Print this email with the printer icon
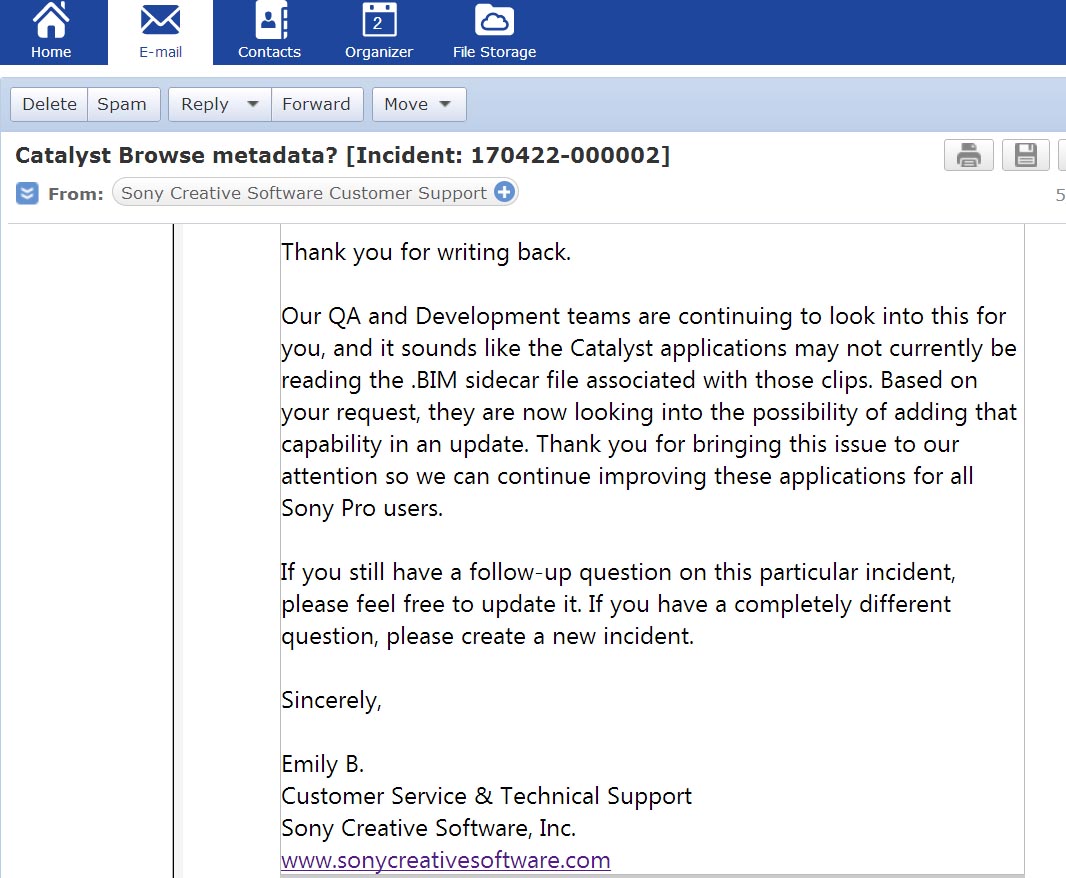Image resolution: width=1066 pixels, height=878 pixels. [969, 155]
